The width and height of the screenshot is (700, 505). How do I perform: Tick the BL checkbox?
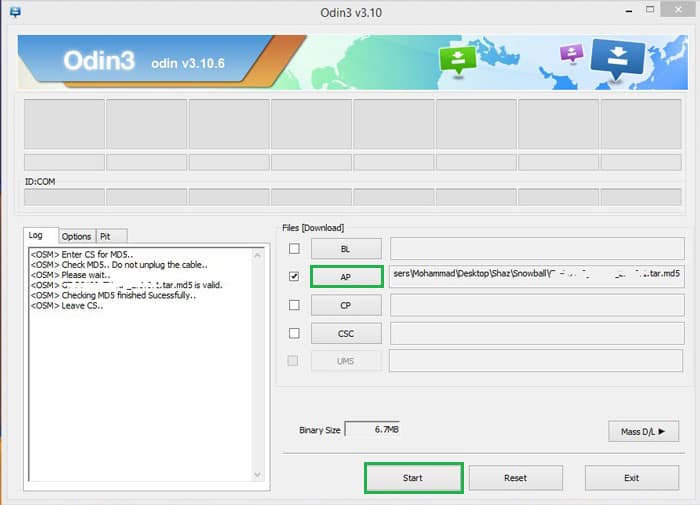(x=294, y=249)
